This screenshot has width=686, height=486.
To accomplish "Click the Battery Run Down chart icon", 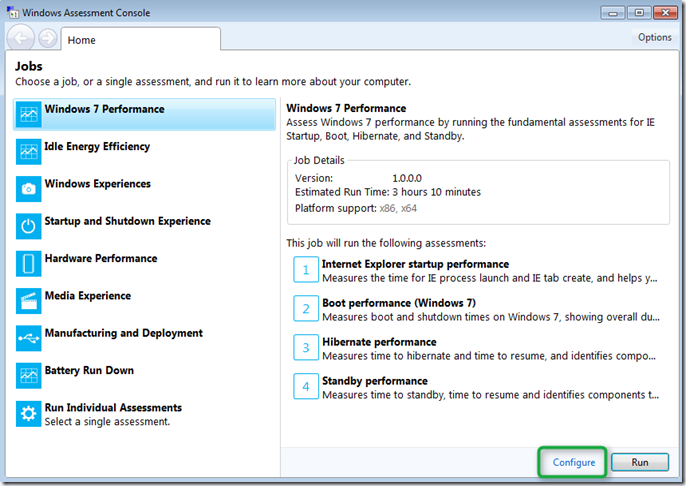I will [28, 375].
